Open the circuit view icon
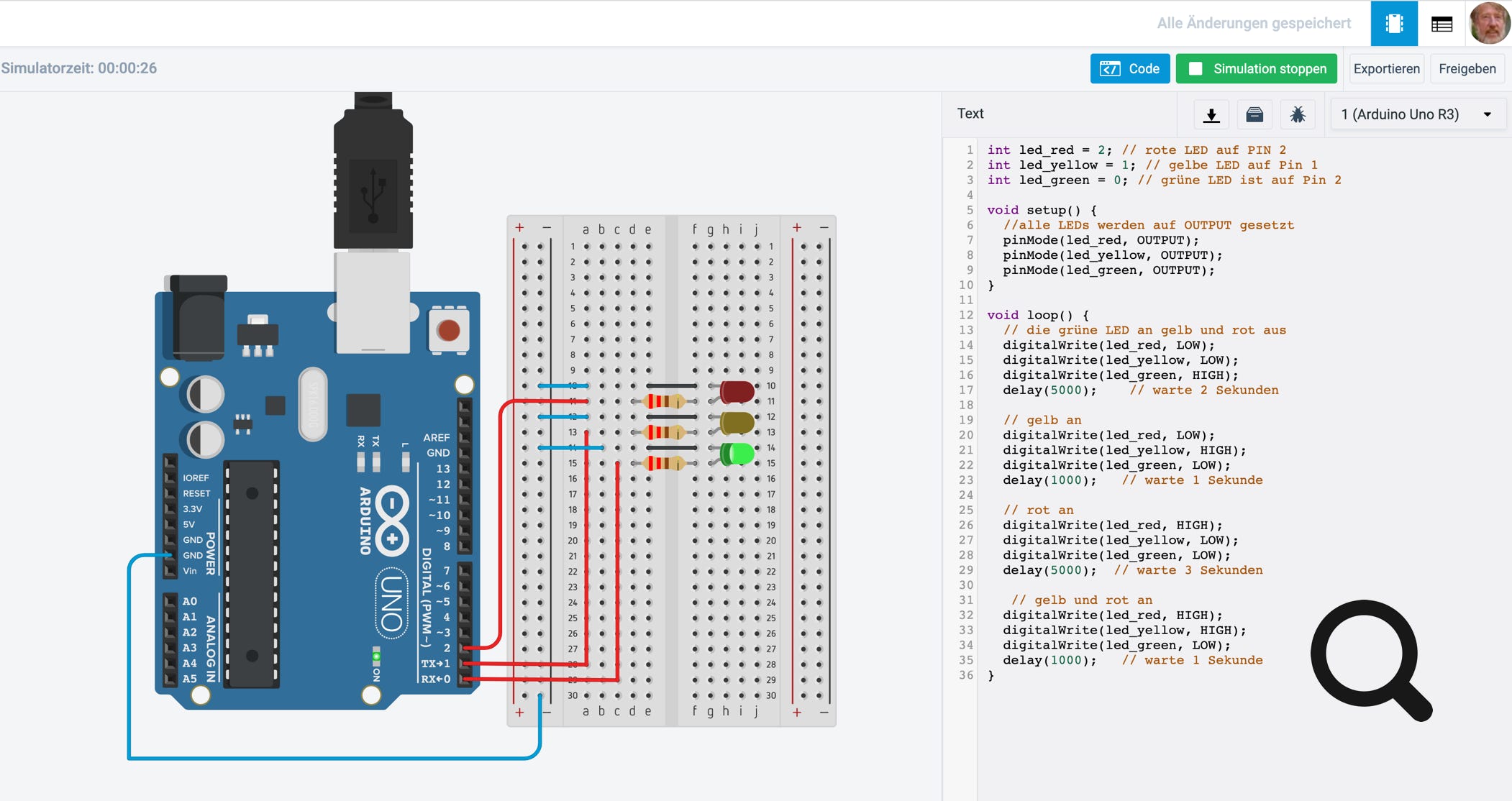This screenshot has height=801, width=1512. click(1393, 24)
